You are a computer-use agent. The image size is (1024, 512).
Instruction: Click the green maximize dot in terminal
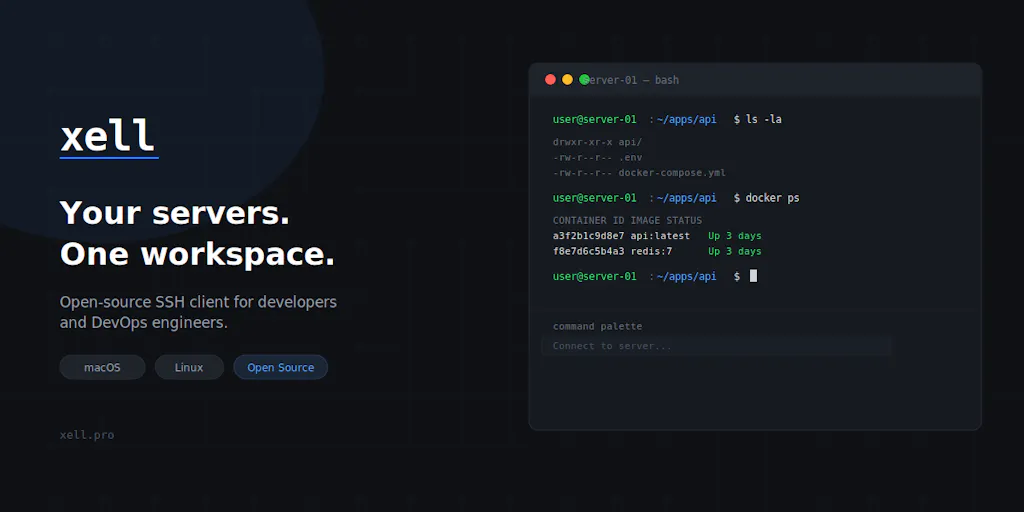584,80
